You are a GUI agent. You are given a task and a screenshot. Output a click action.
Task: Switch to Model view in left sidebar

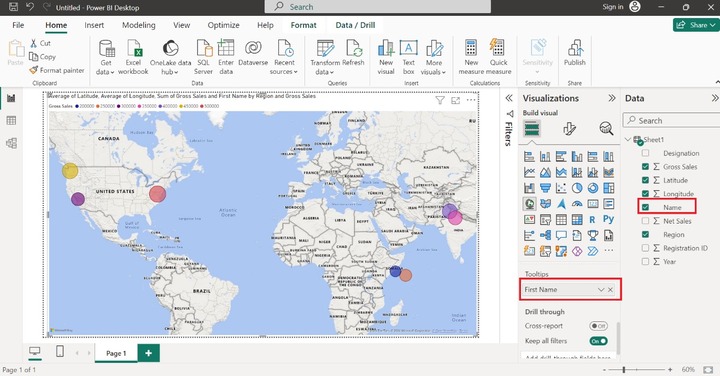click(11, 143)
